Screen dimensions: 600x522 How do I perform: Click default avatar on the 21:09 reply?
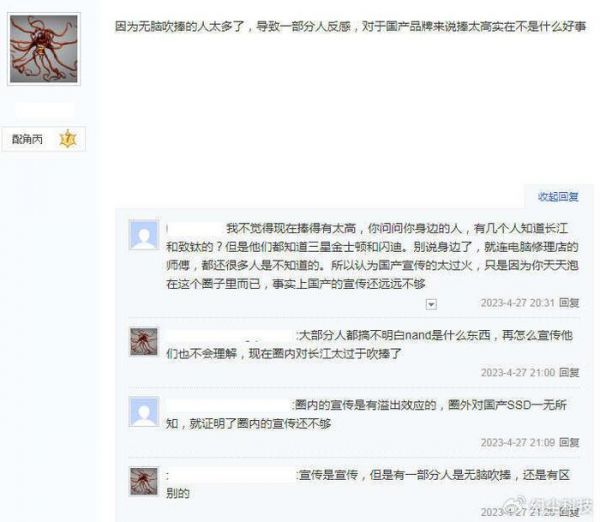click(x=144, y=412)
